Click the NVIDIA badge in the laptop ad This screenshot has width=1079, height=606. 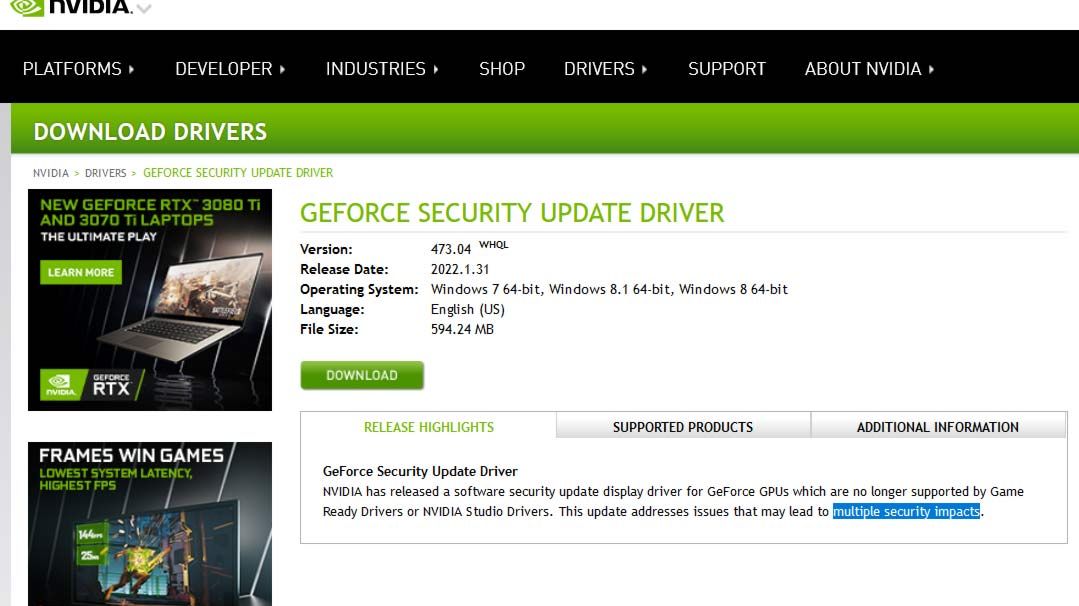pos(63,385)
